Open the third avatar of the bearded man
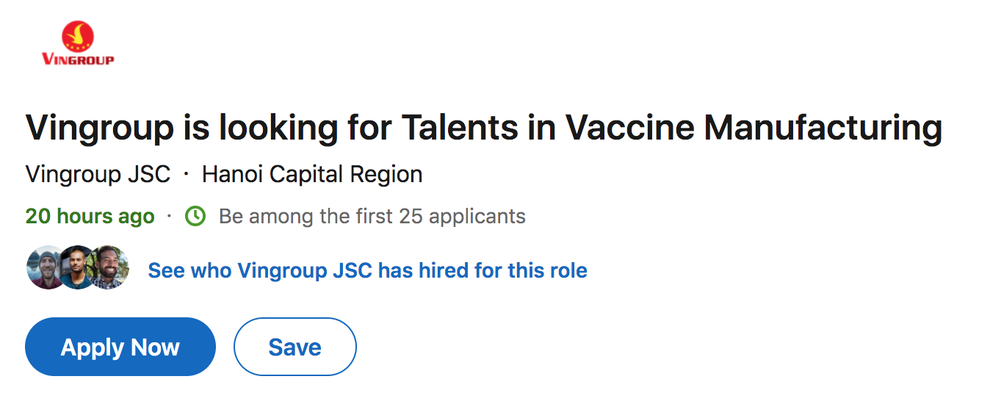Viewport: 990px width, 404px height. 110,268
